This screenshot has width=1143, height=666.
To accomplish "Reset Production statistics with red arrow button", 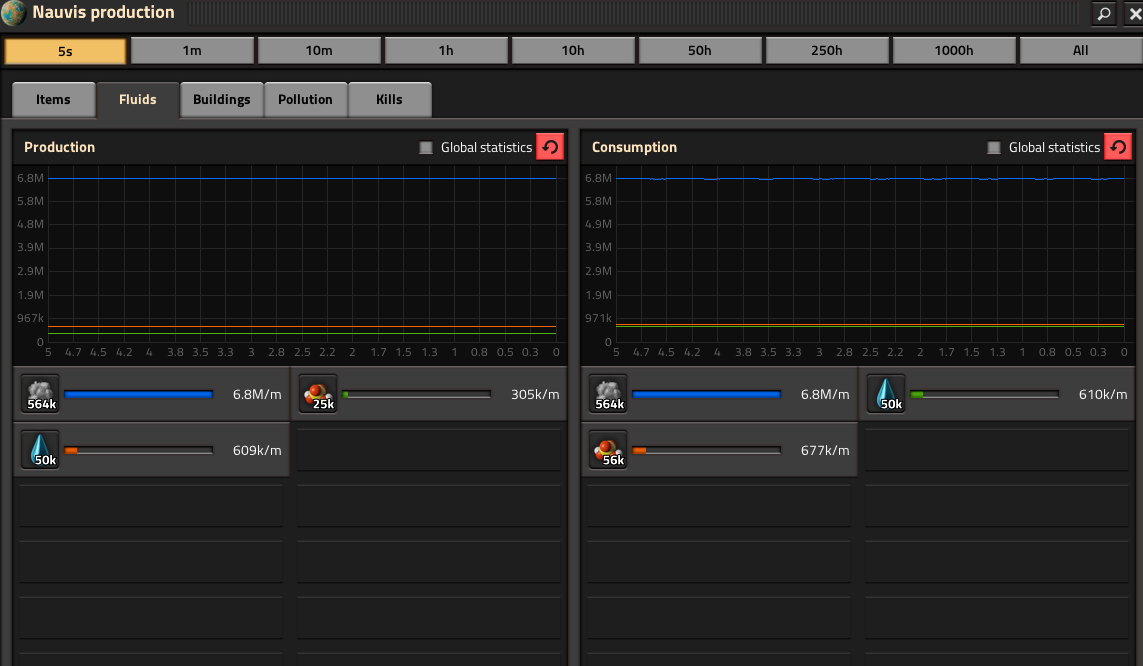I will point(550,147).
